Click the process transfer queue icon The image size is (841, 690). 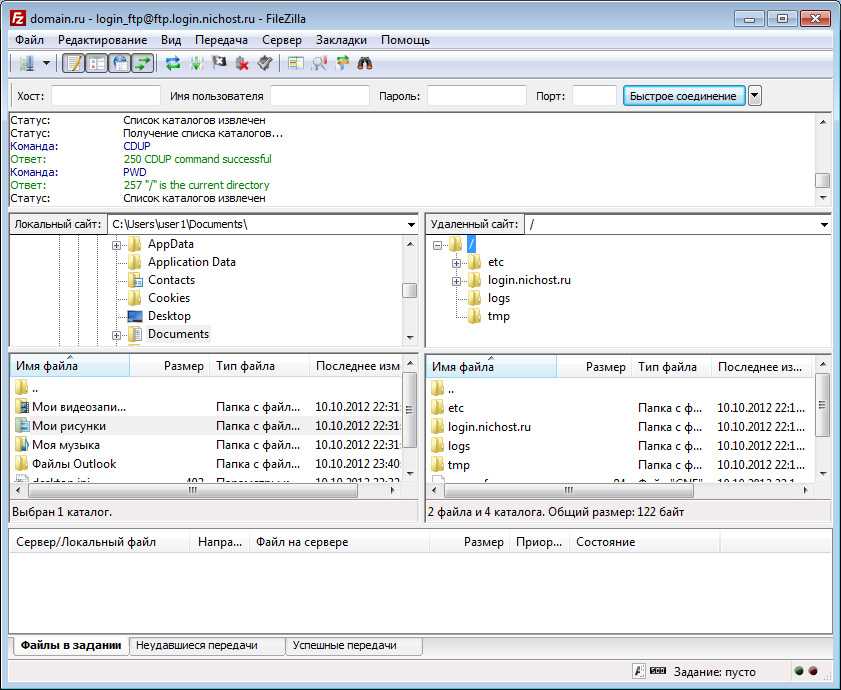click(x=196, y=63)
